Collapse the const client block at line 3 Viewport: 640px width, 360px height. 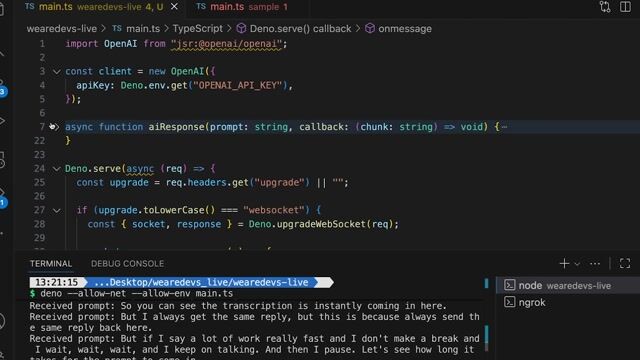(57, 72)
